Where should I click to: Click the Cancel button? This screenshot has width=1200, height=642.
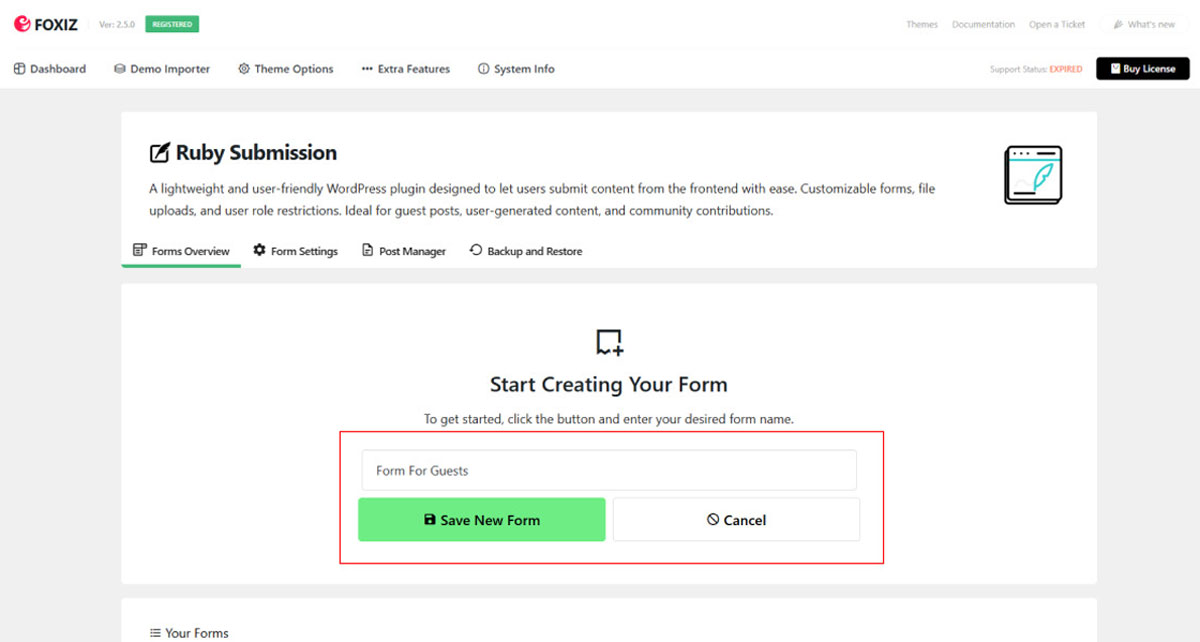click(736, 520)
